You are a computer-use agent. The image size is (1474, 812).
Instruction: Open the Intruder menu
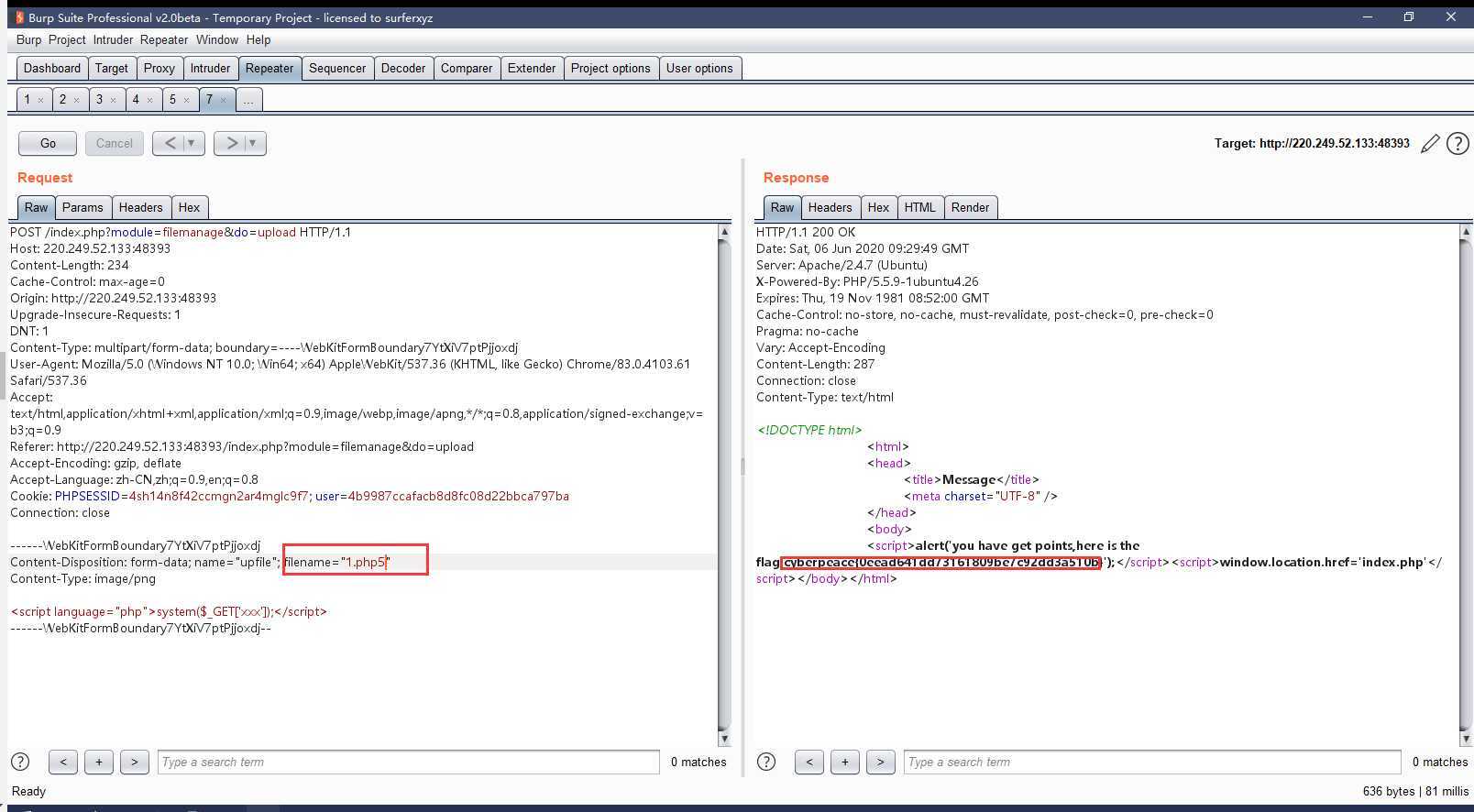[113, 39]
